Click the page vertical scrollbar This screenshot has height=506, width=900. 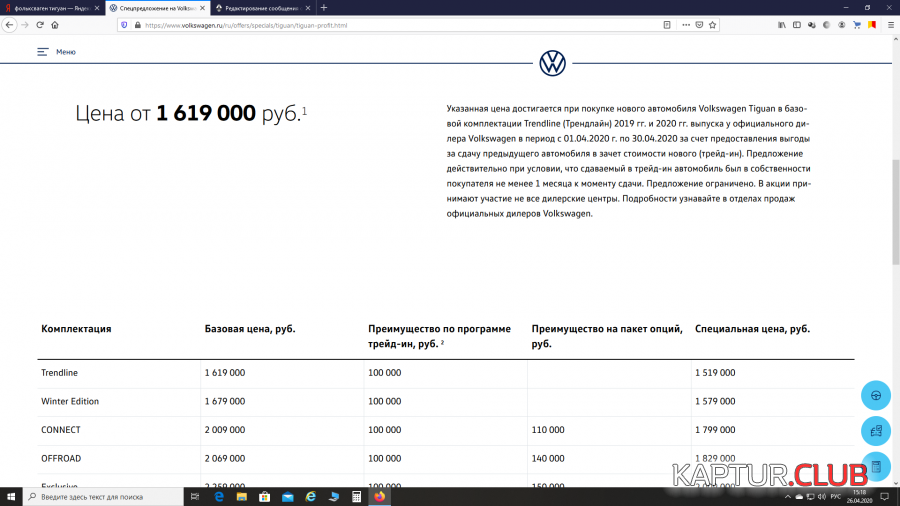[895, 212]
